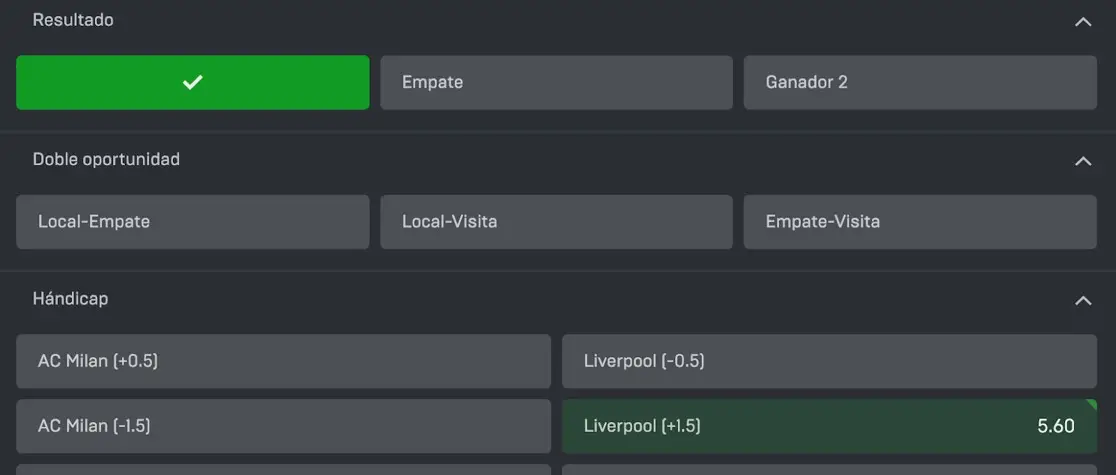The height and width of the screenshot is (475, 1116).
Task: Choose the Empate-Visita double chance option
Action: pyautogui.click(x=920, y=222)
